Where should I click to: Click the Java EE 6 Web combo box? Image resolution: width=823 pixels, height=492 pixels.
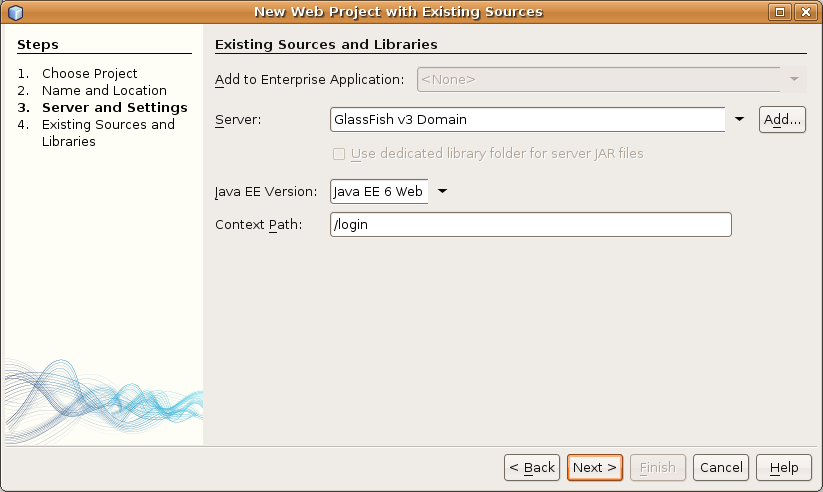tap(379, 191)
